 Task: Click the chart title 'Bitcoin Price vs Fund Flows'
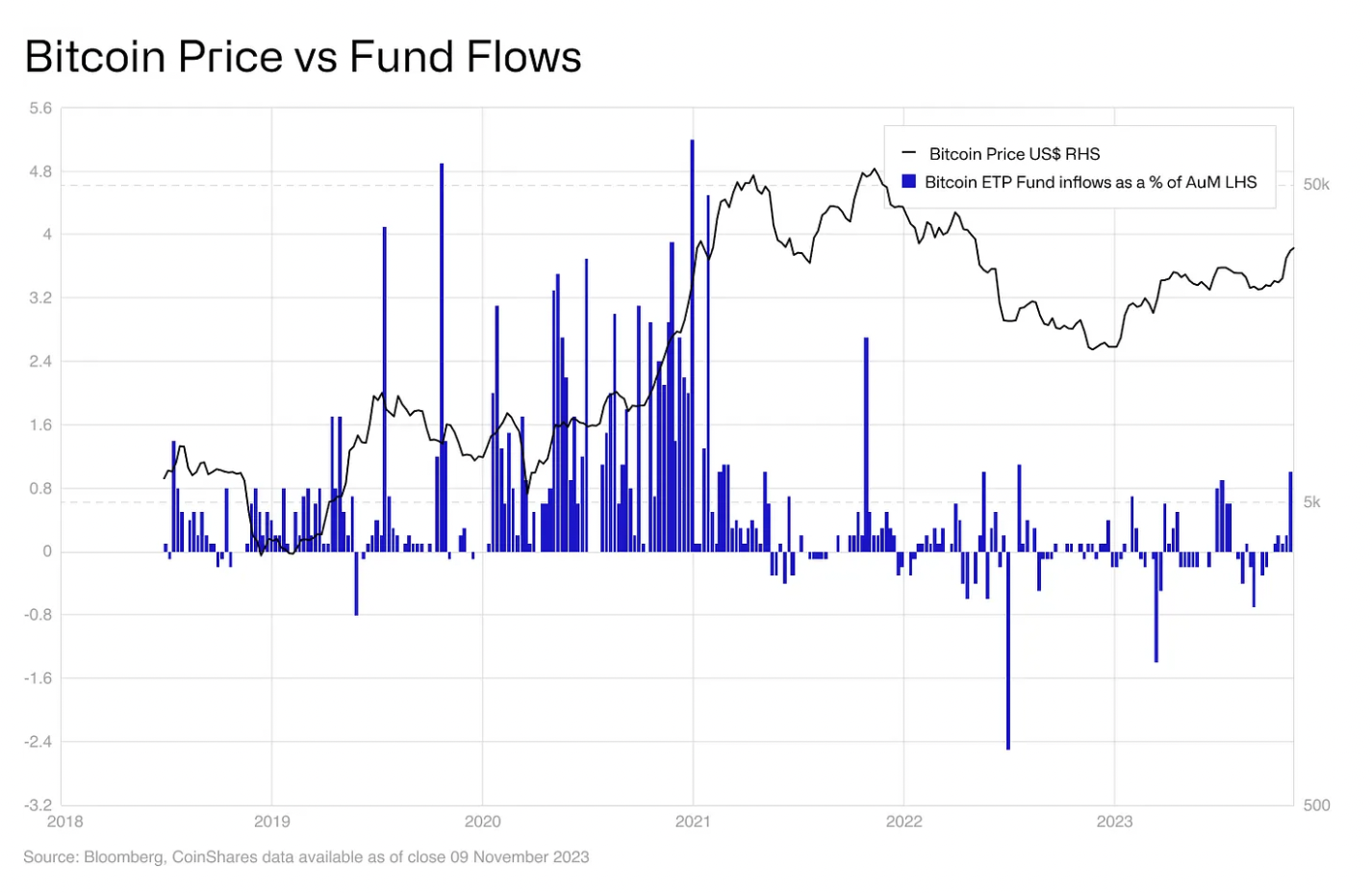[303, 57]
